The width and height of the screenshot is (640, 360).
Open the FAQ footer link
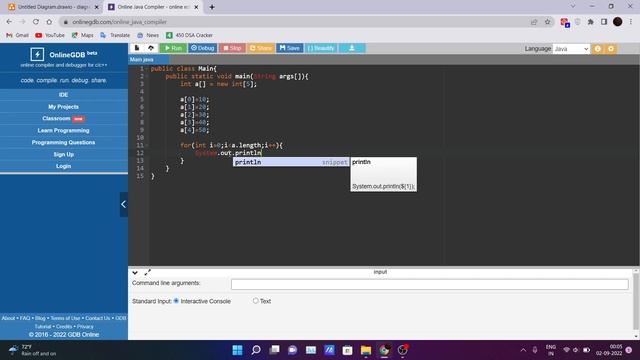[x=25, y=318]
